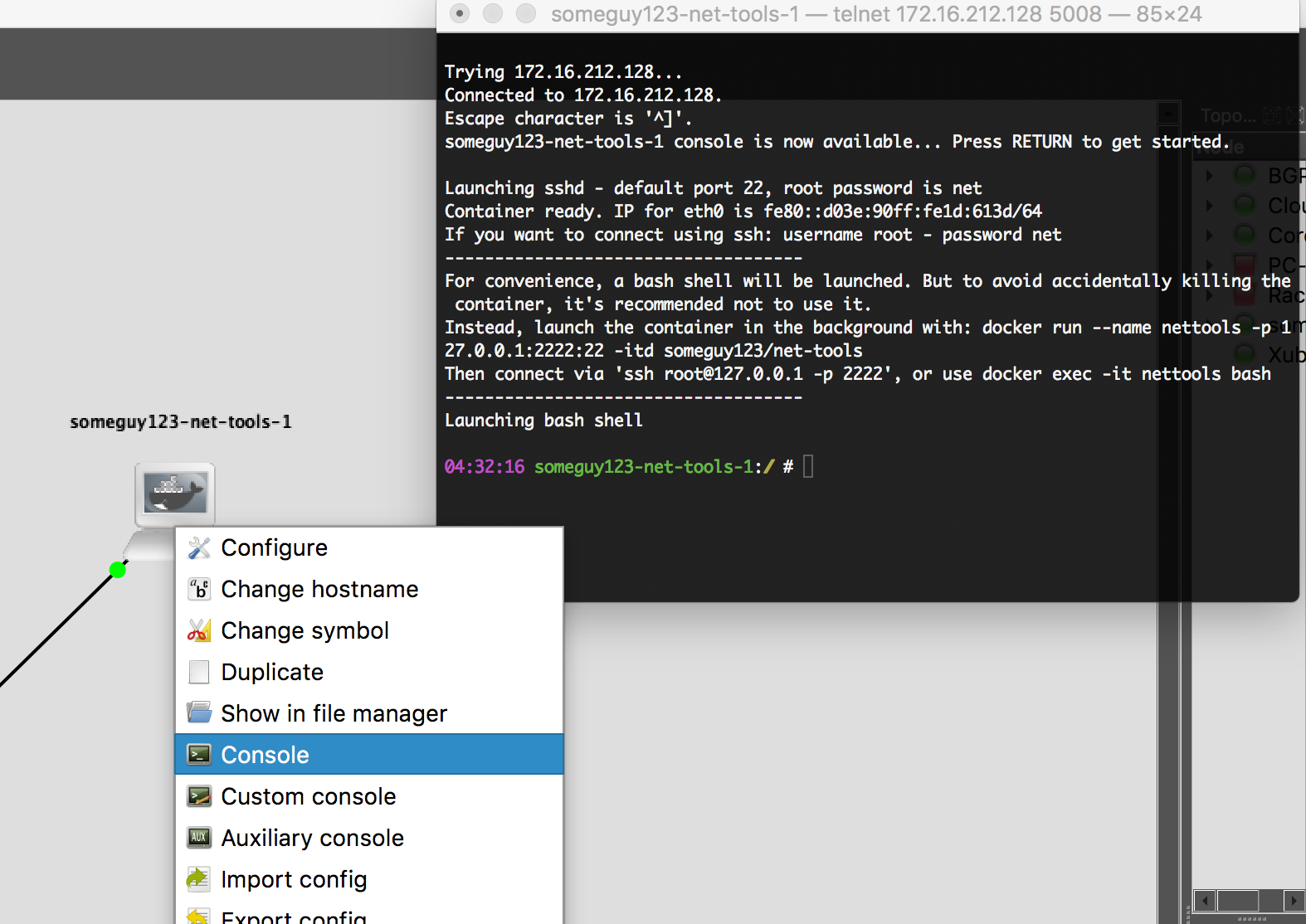Click the 'If you want to connect using ssh' line
Image resolution: width=1306 pixels, height=924 pixels.
[753, 235]
